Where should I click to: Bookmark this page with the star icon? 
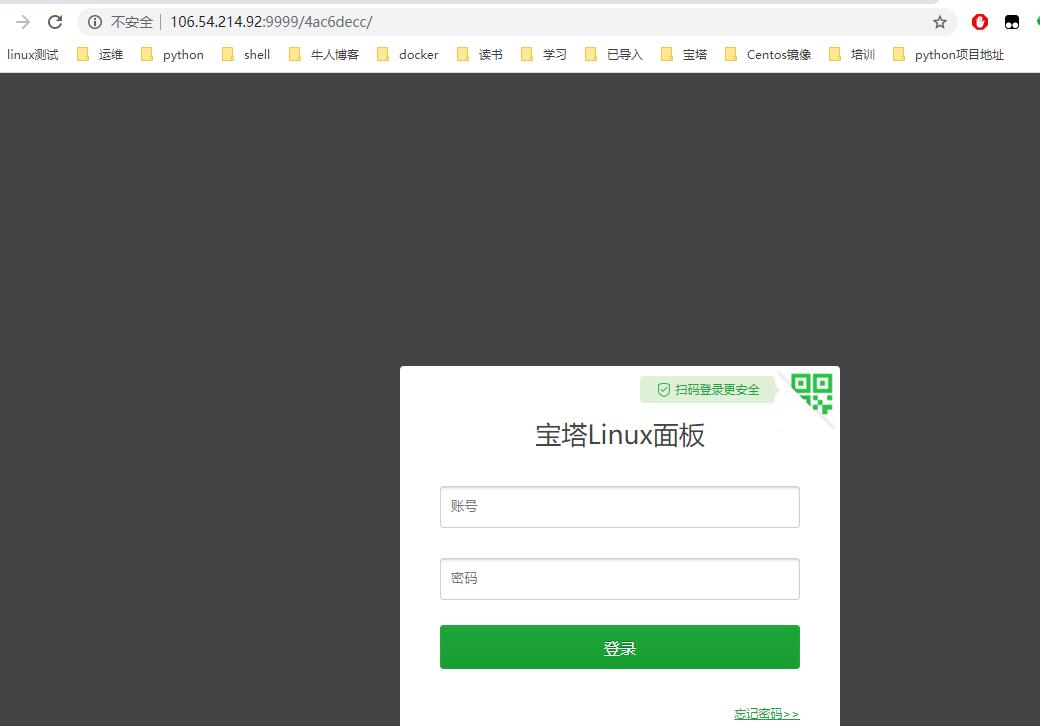939,21
